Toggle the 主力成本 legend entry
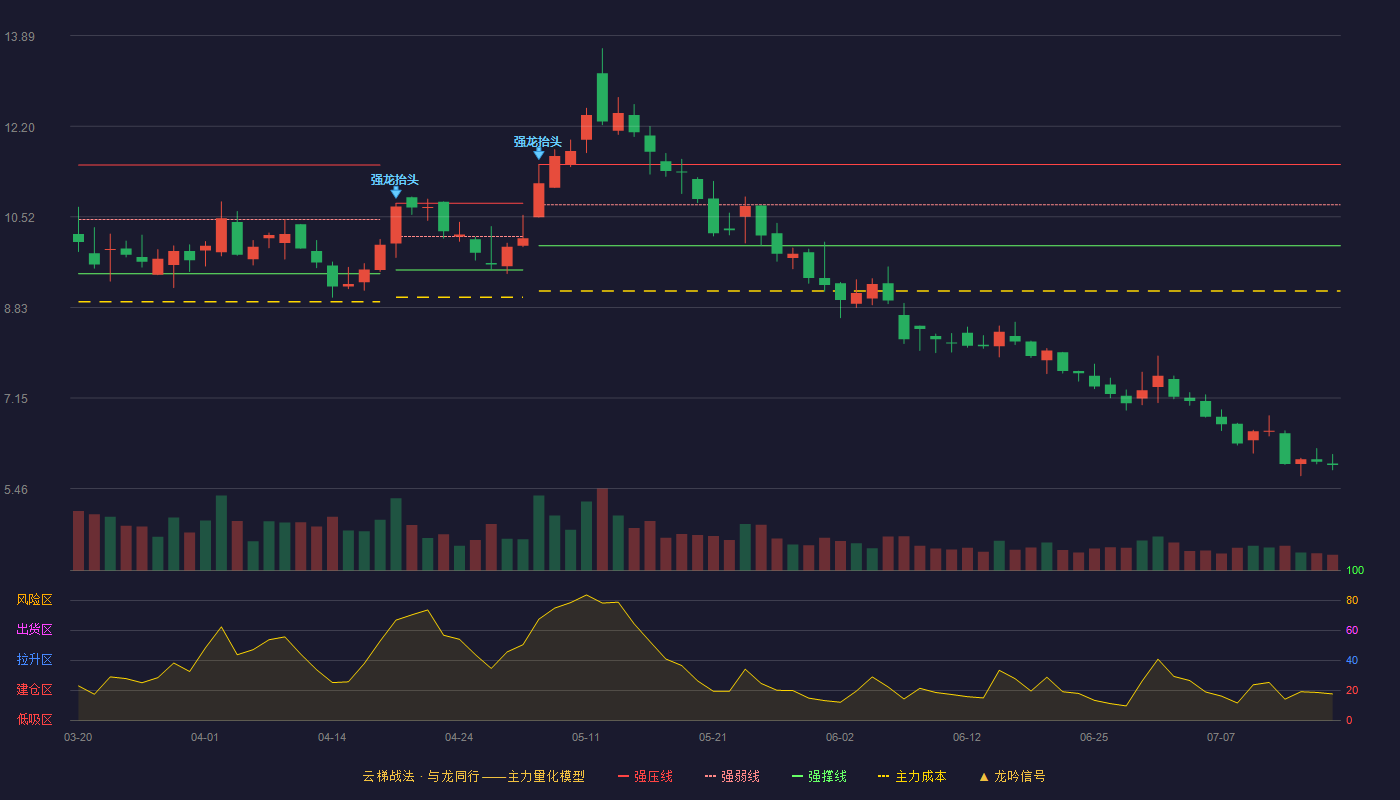 [x=912, y=776]
